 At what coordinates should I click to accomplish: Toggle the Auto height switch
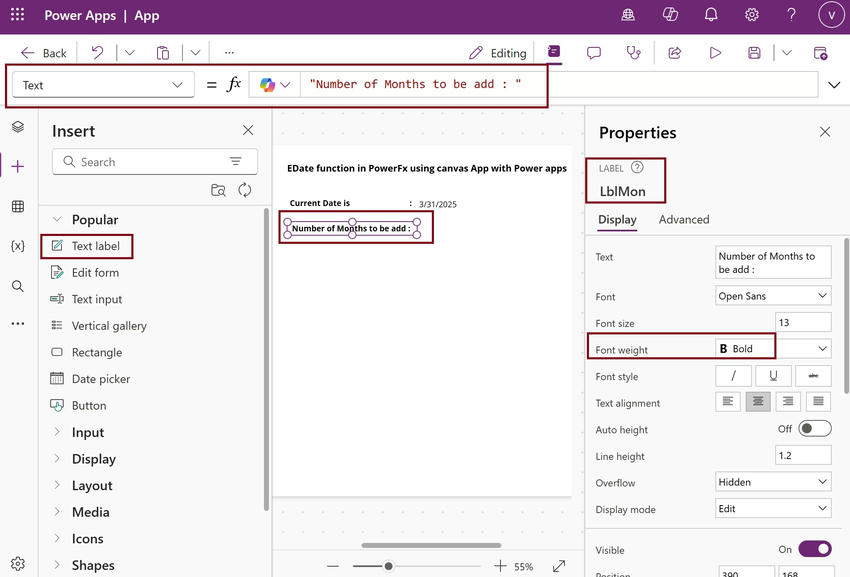pos(814,428)
